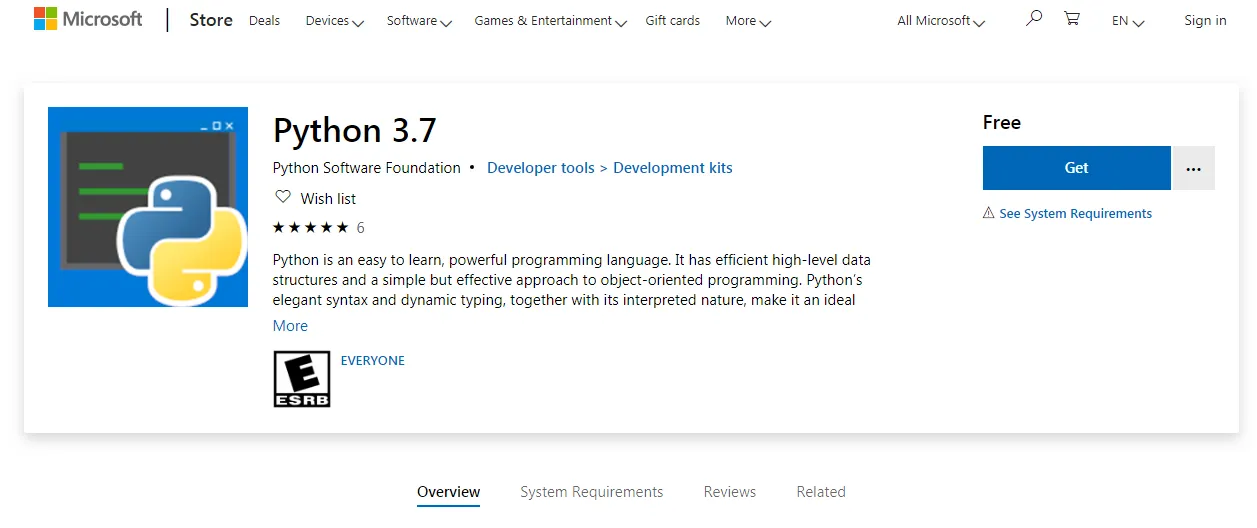Switch to the Reviews tab
This screenshot has height=528, width=1257.
pyautogui.click(x=730, y=492)
